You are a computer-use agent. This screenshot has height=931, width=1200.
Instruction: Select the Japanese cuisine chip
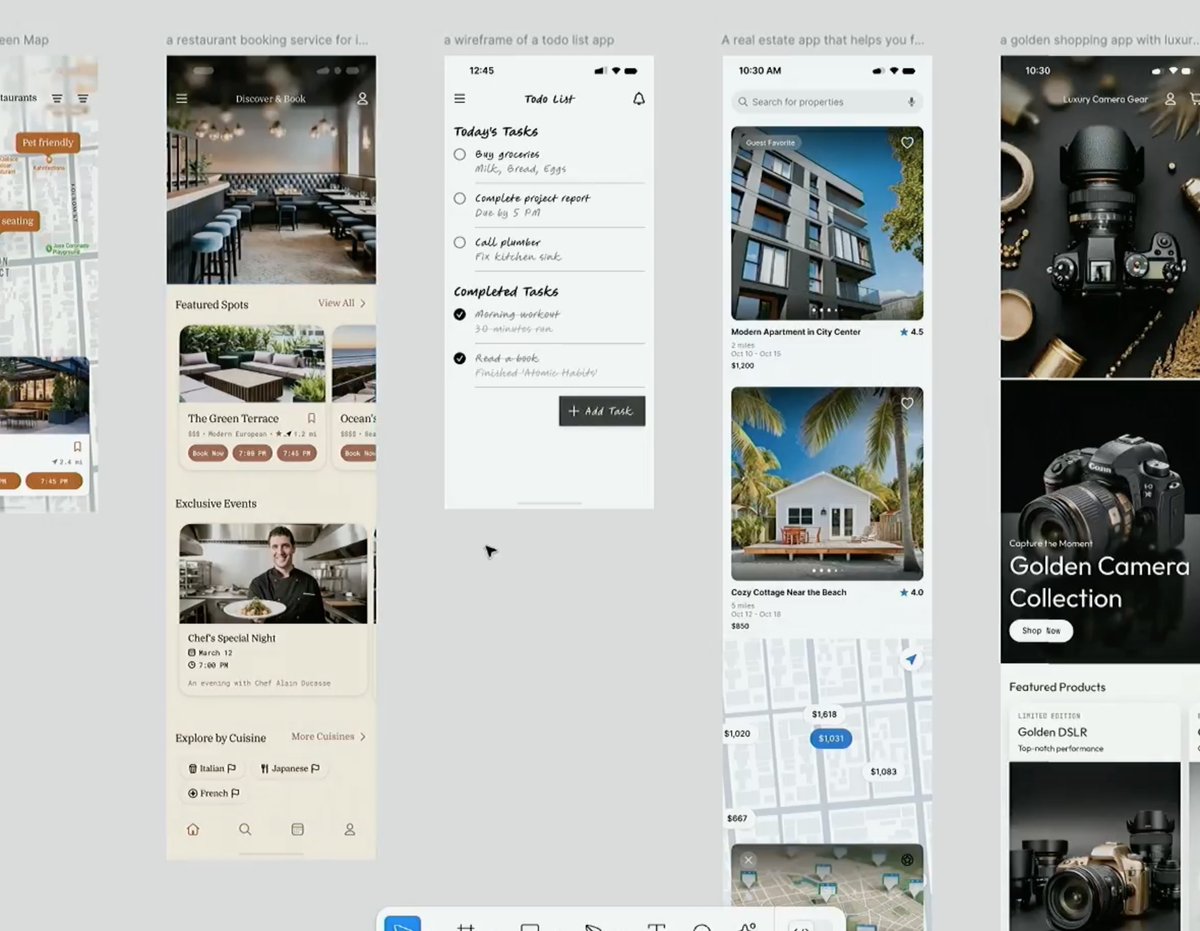(x=289, y=768)
